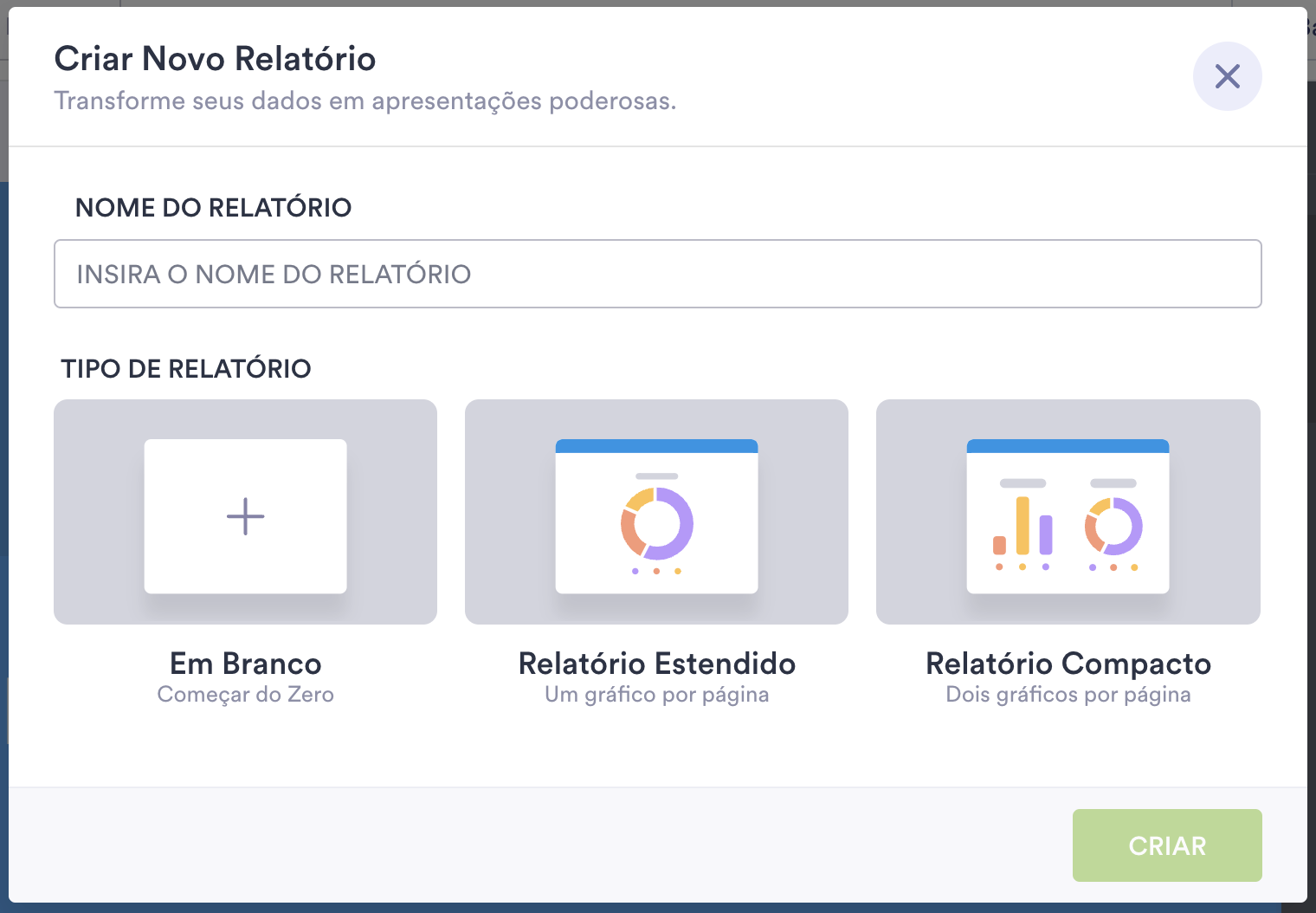
Task: Click the Começar do Zero caption
Action: tap(246, 695)
